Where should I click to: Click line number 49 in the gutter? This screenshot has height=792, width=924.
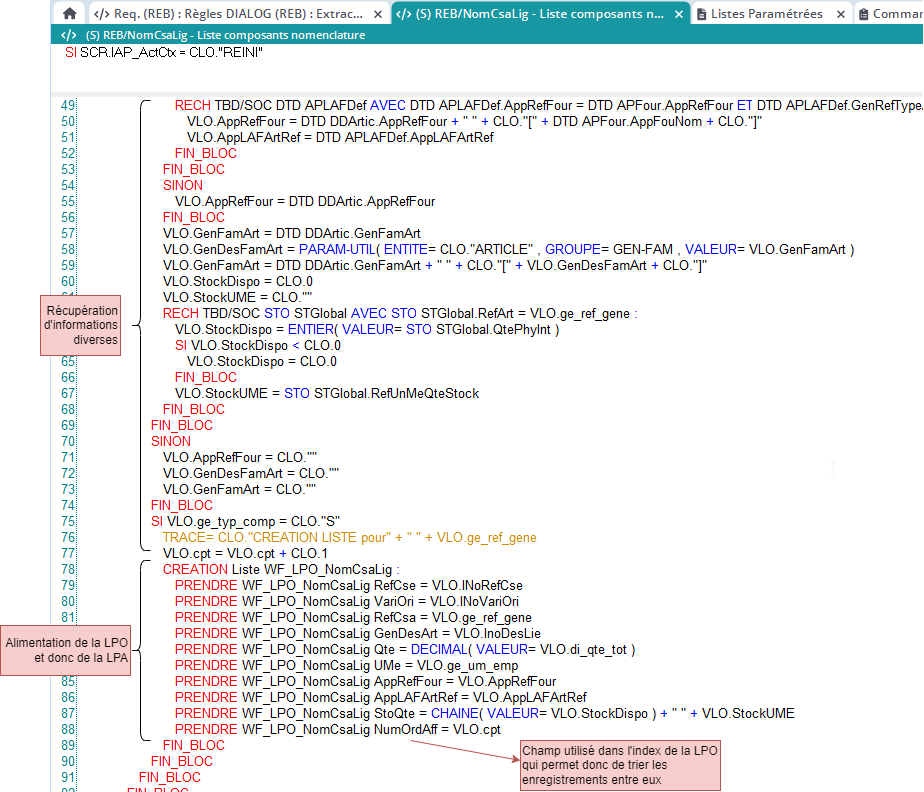pos(67,105)
